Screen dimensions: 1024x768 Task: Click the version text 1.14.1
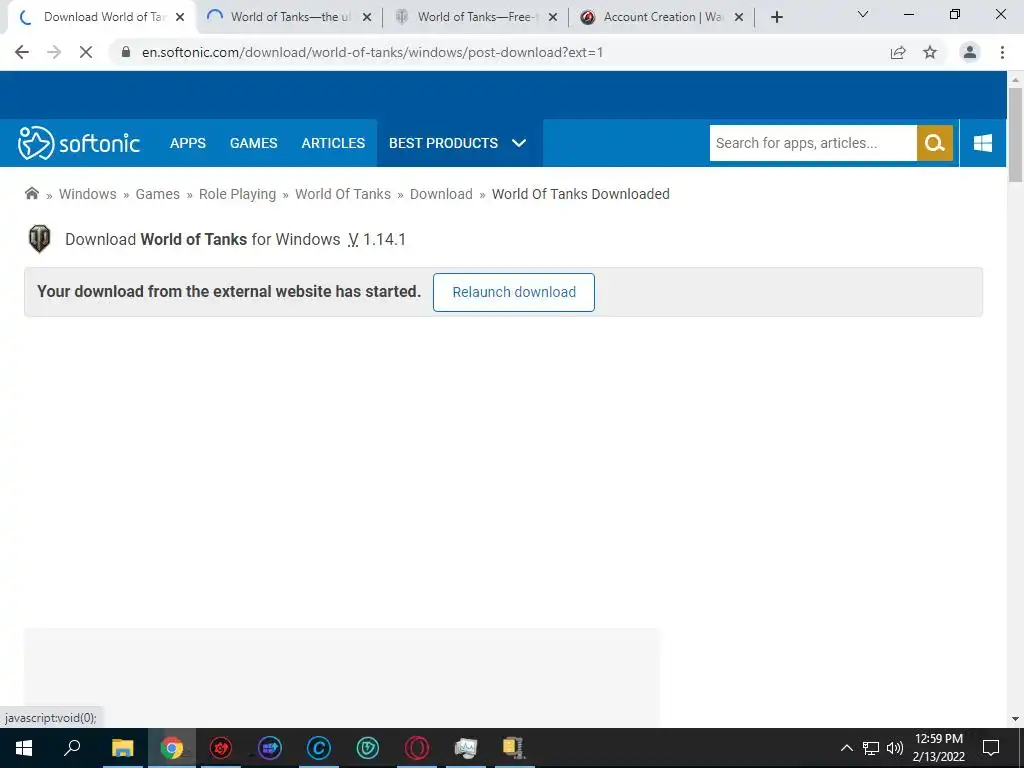tap(384, 240)
